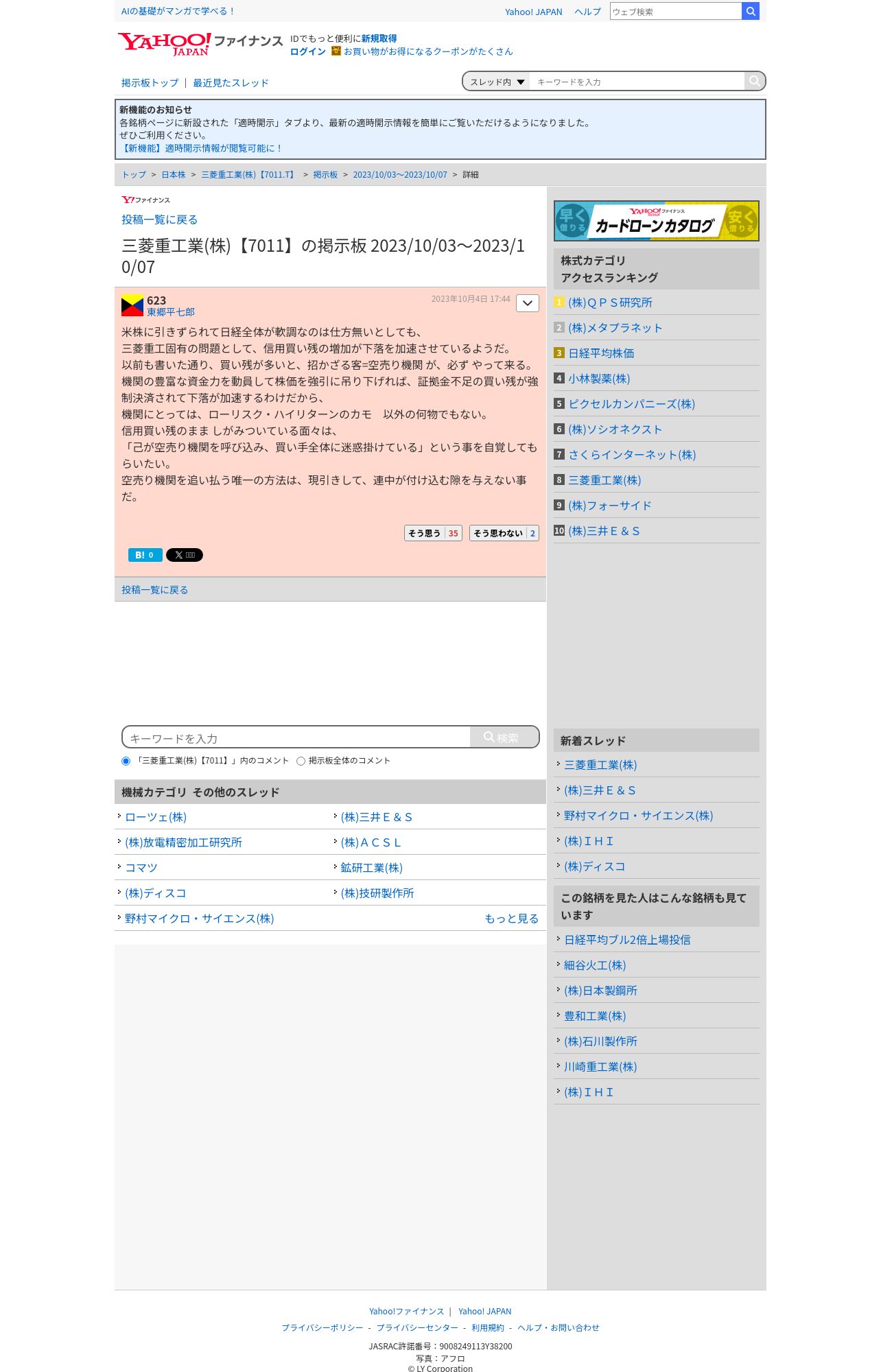881x1372 pixels.
Task: Open 細谷火工(株) link
Action: pyautogui.click(x=595, y=965)
